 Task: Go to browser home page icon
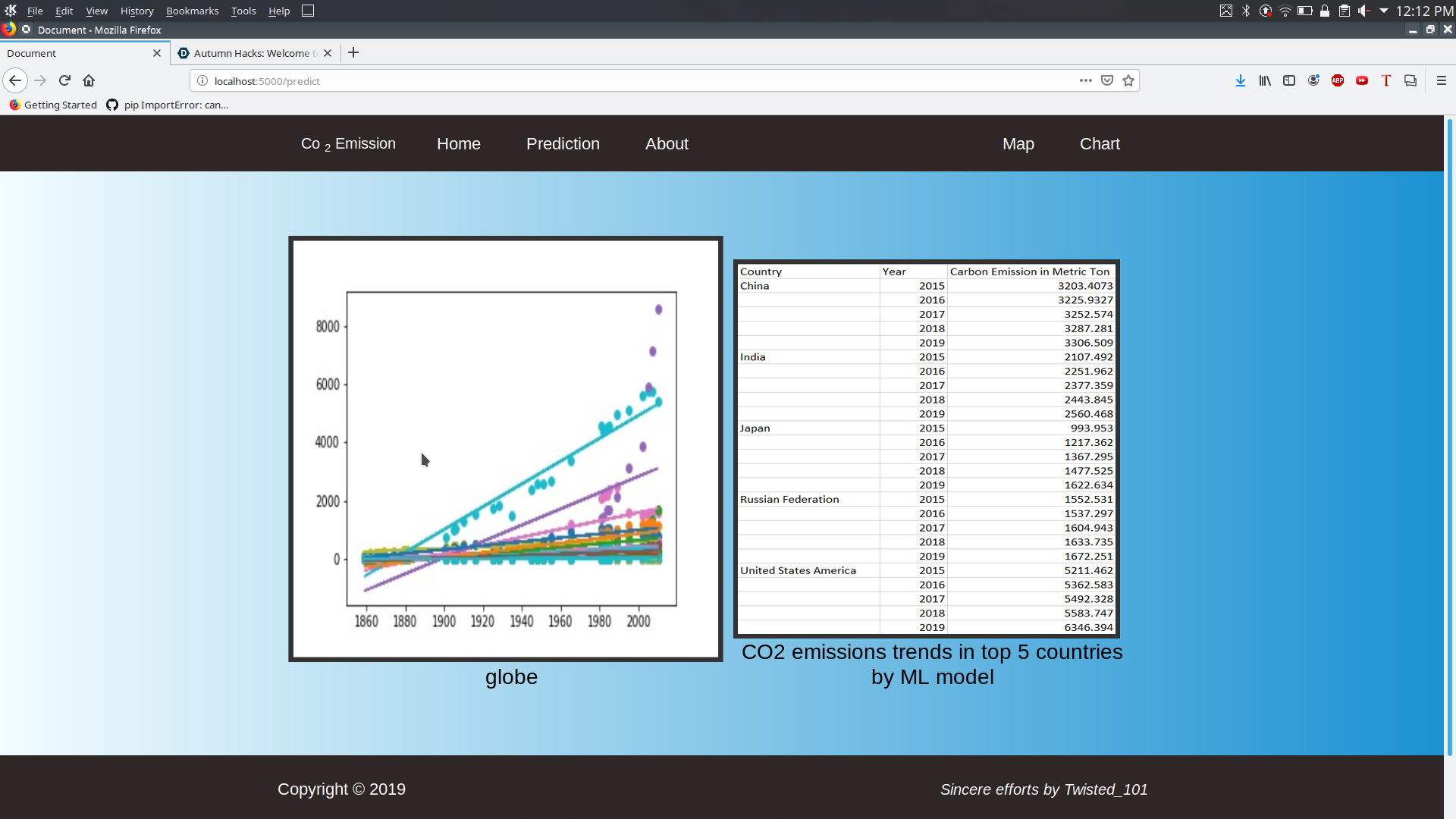click(x=89, y=80)
